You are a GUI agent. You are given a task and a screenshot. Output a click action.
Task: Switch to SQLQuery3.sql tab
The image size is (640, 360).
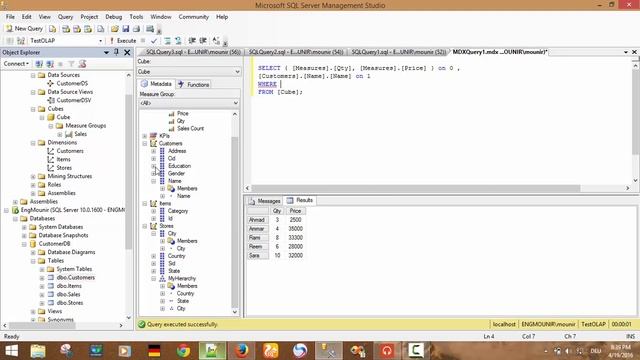(193, 52)
